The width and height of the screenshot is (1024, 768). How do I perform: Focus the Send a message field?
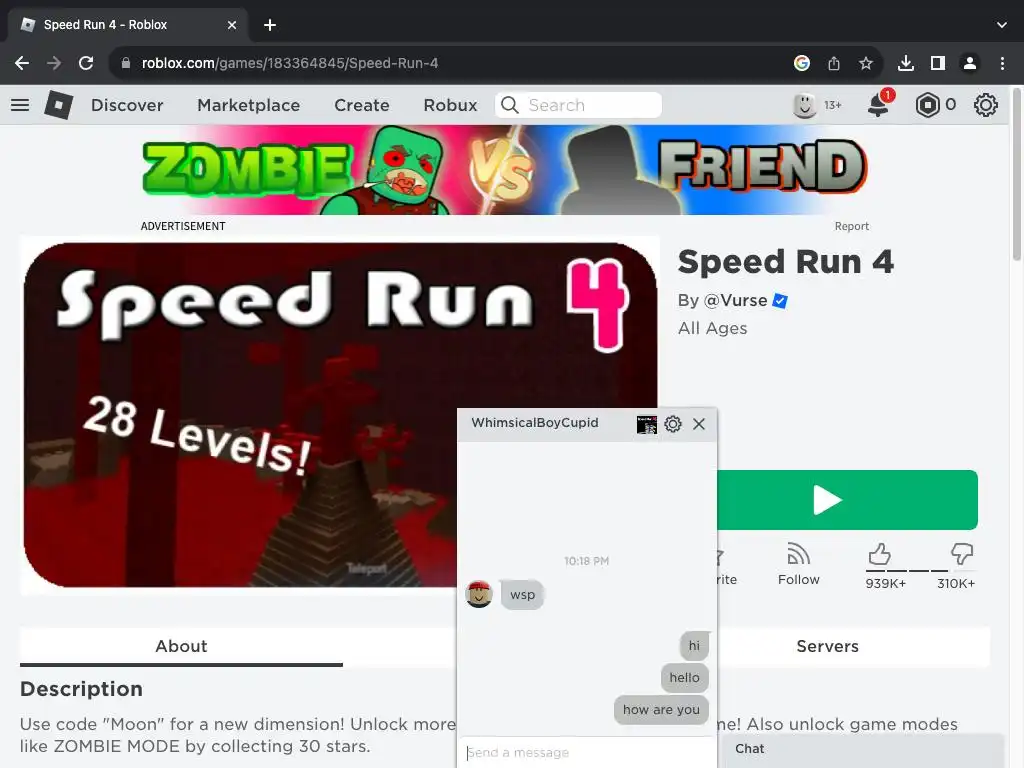(x=586, y=752)
